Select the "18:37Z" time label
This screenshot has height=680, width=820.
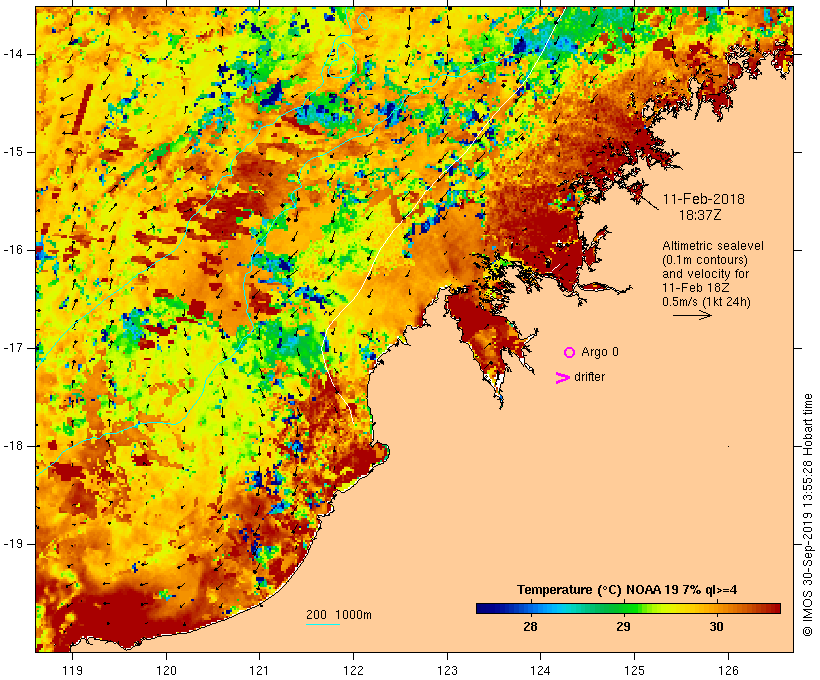tap(700, 215)
